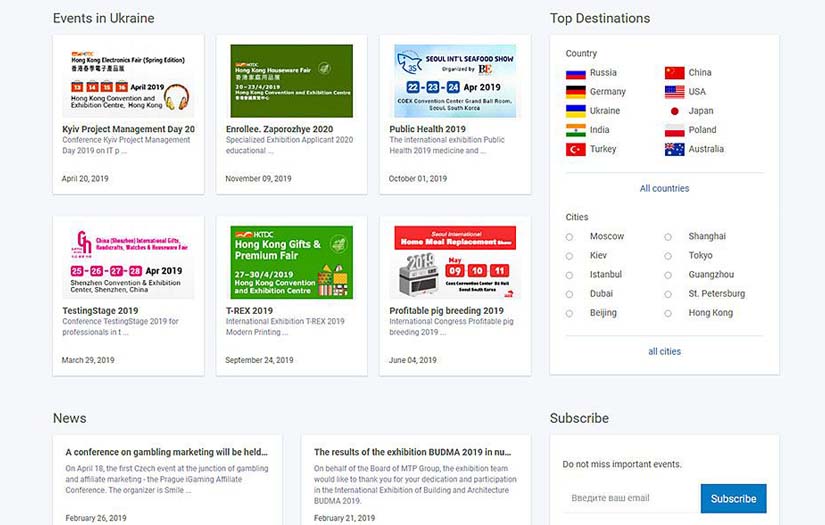The width and height of the screenshot is (825, 525).
Task: Click the Poland flag icon
Action: [675, 130]
